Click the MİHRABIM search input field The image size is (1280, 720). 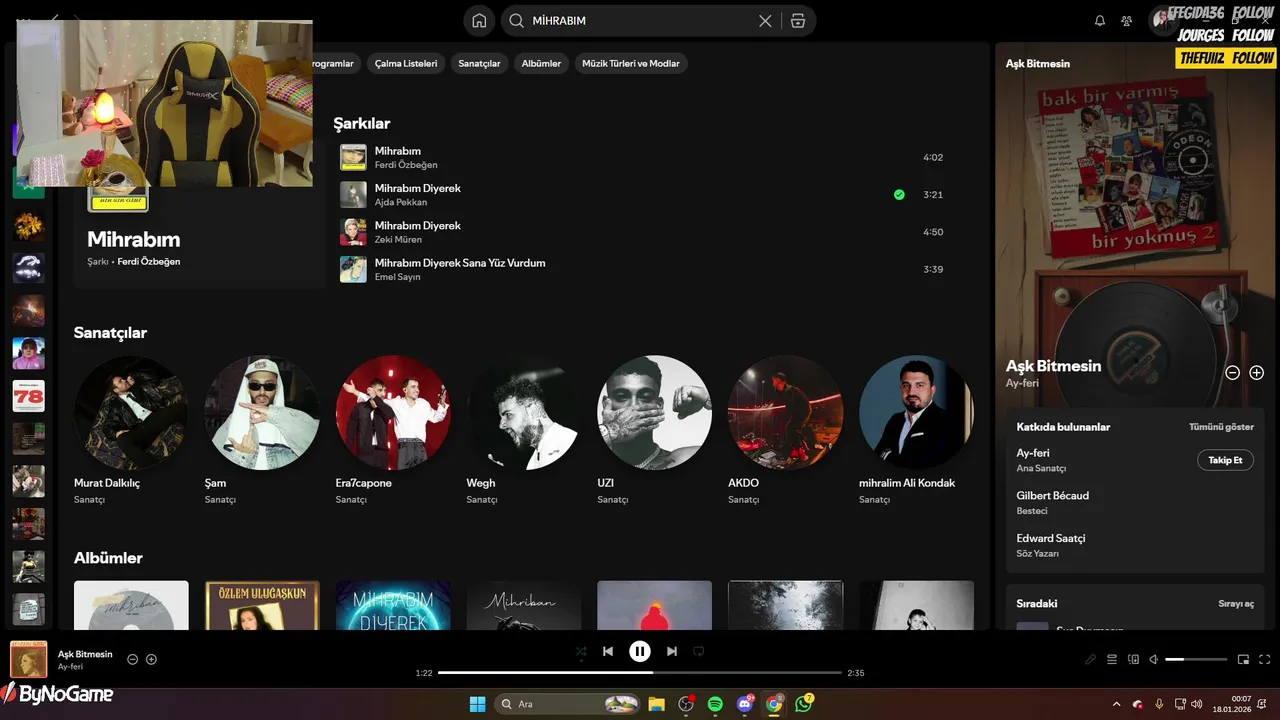(640, 21)
